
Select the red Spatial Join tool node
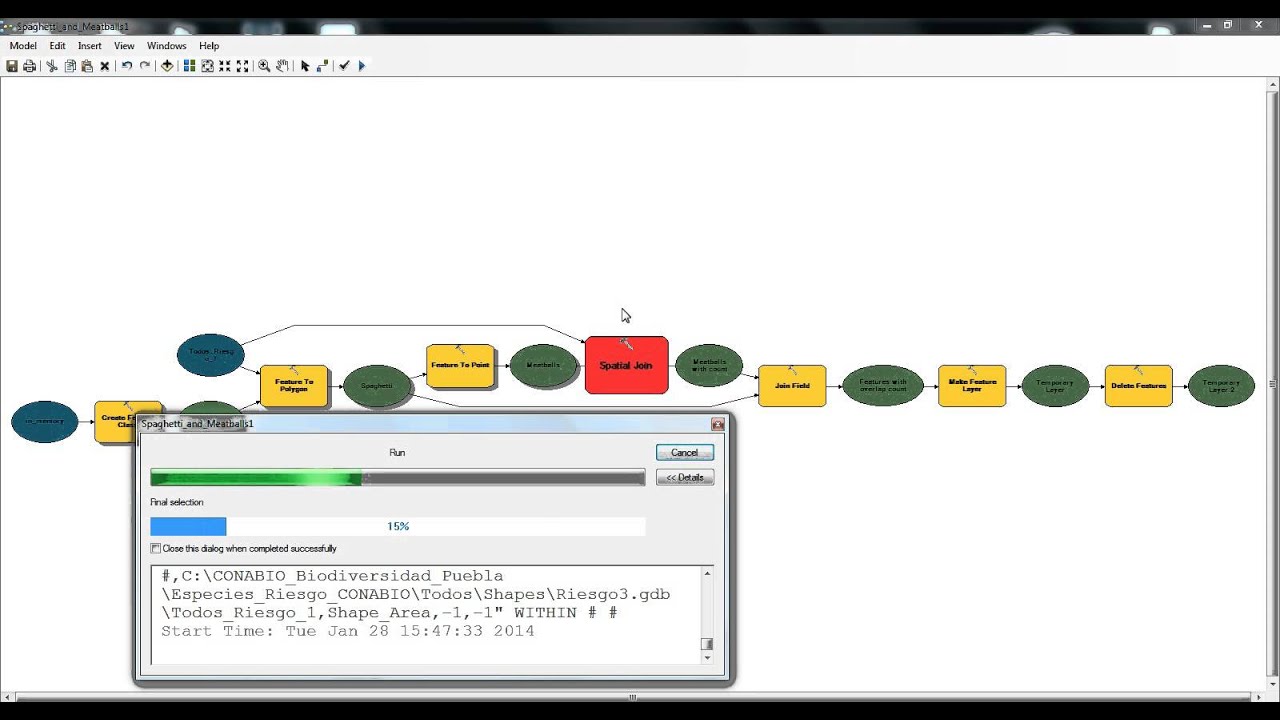627,365
